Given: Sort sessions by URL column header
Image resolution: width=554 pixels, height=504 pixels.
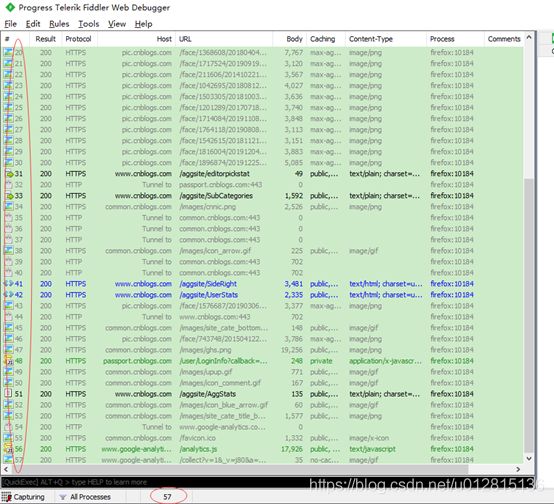Looking at the screenshot, I should [224, 39].
